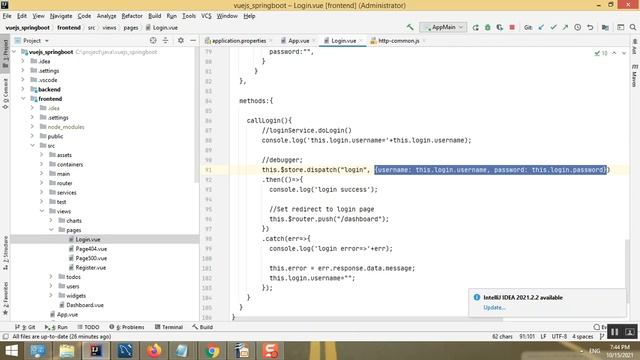Expand the backend folder
The width and height of the screenshot is (640, 360).
23,89
